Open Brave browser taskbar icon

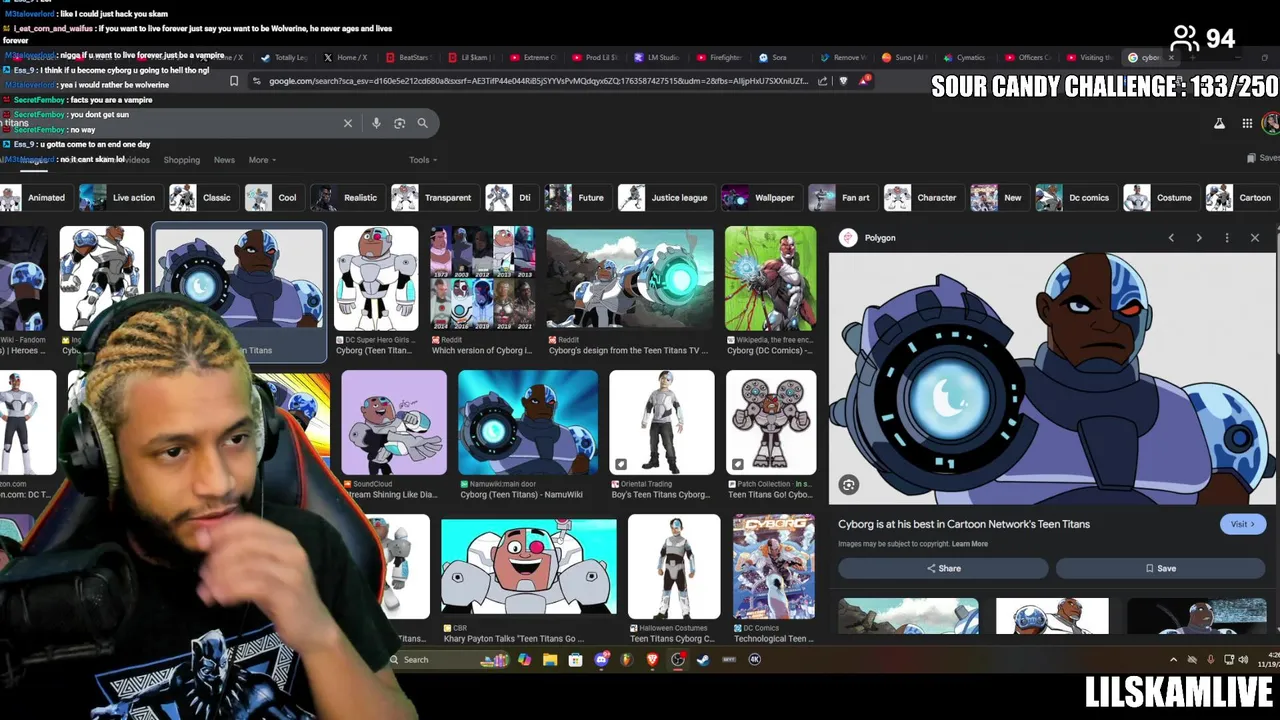pyautogui.click(x=652, y=659)
